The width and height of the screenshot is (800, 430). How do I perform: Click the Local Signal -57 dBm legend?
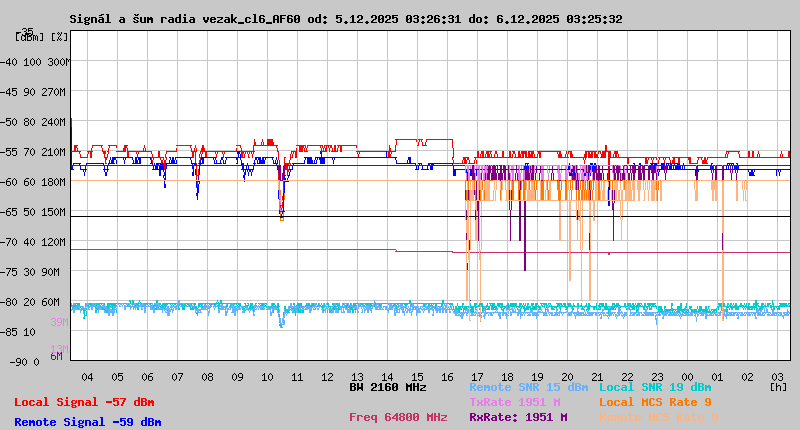pyautogui.click(x=84, y=402)
